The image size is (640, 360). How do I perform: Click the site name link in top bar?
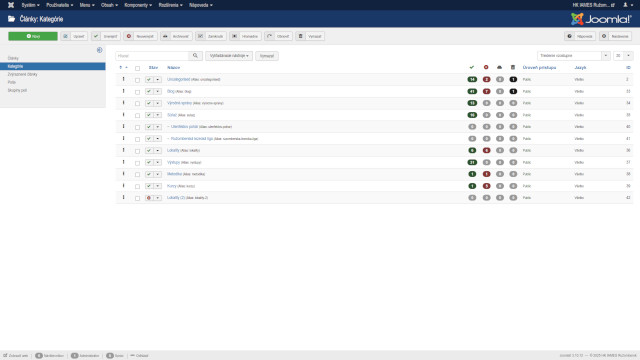pyautogui.click(x=593, y=5)
